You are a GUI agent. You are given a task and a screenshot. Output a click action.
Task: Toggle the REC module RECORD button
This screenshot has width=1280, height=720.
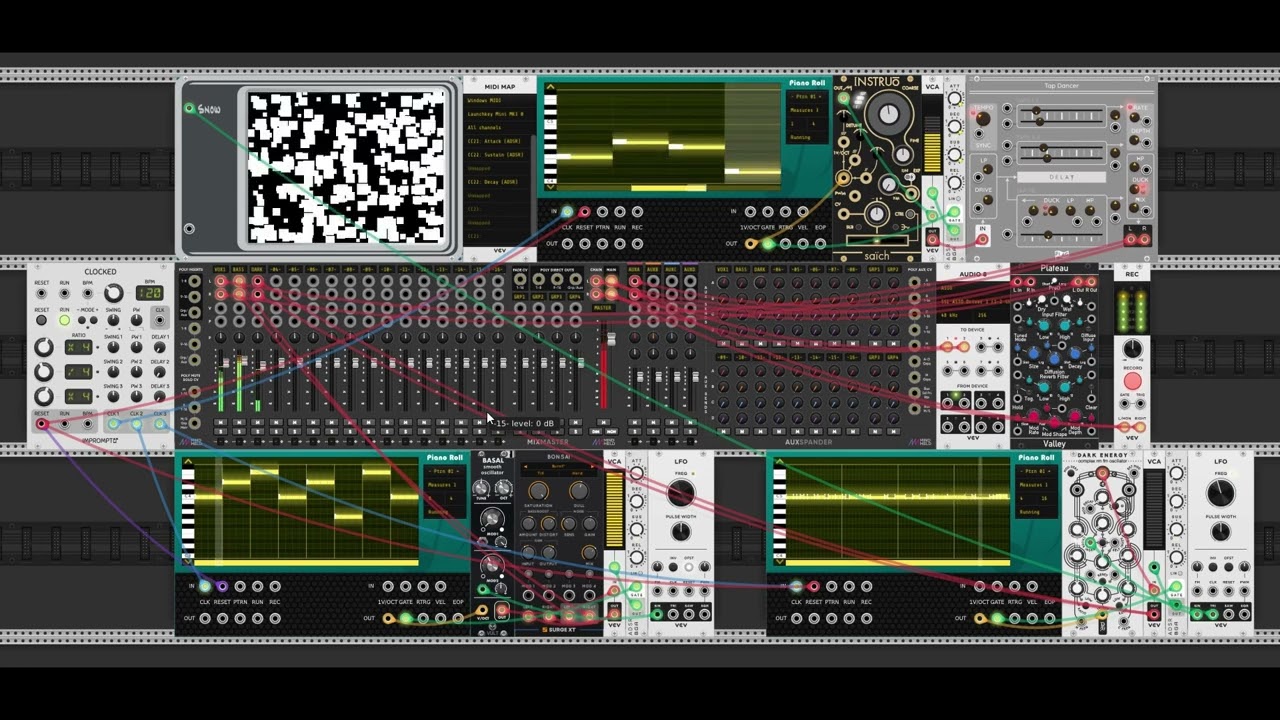(x=1132, y=381)
